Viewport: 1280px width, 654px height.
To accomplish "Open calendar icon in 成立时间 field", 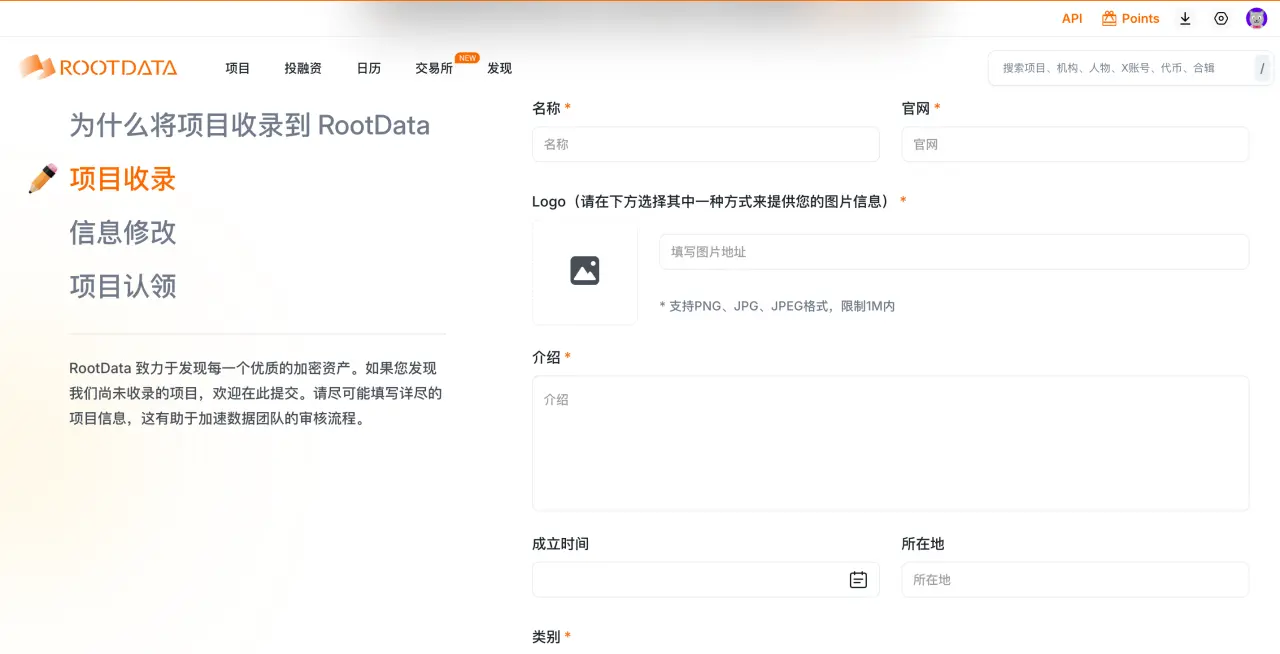I will pos(858,580).
